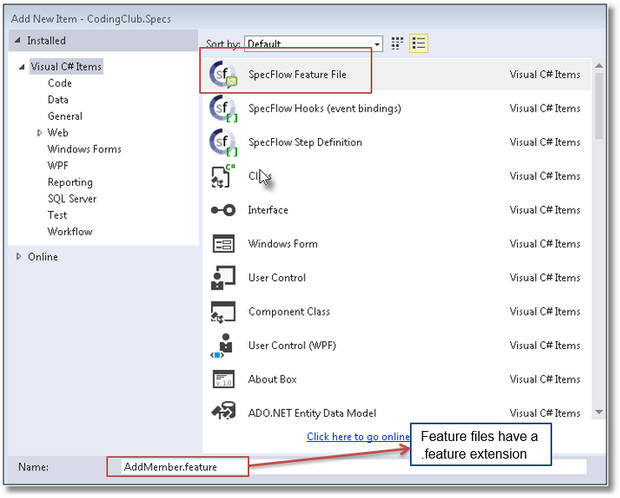The width and height of the screenshot is (620, 498).
Task: Select 'About Box' template name
Action: 272,379
